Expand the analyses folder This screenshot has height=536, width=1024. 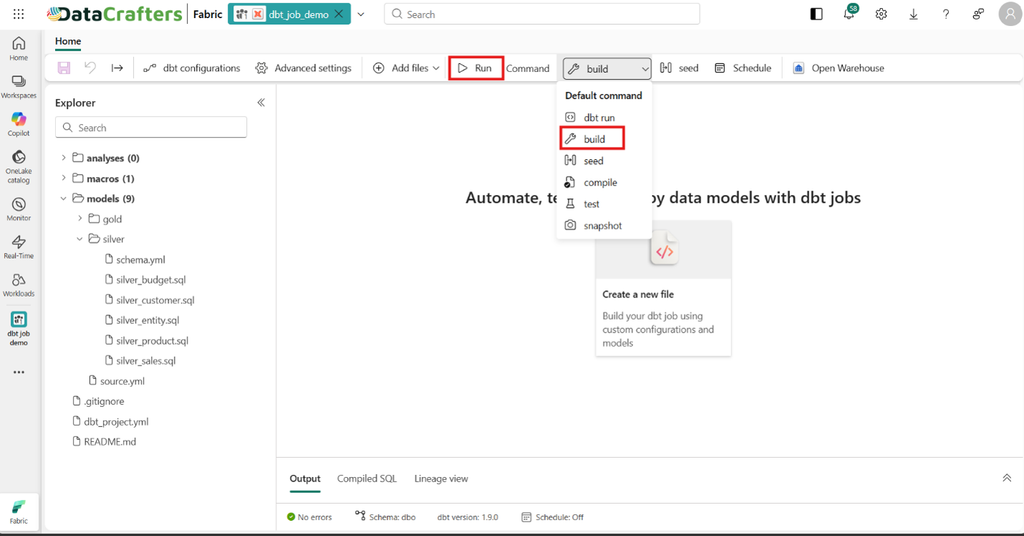point(63,158)
